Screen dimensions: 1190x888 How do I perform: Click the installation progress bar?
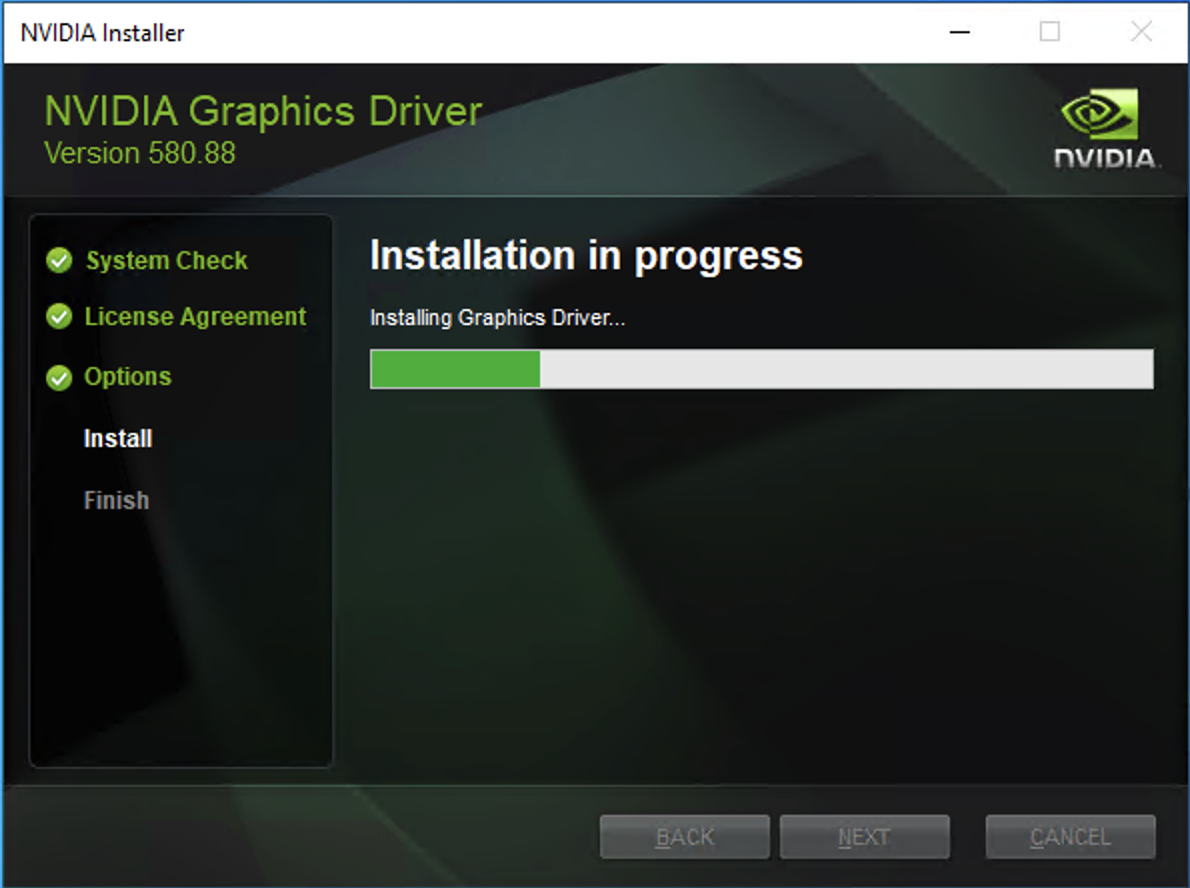762,369
